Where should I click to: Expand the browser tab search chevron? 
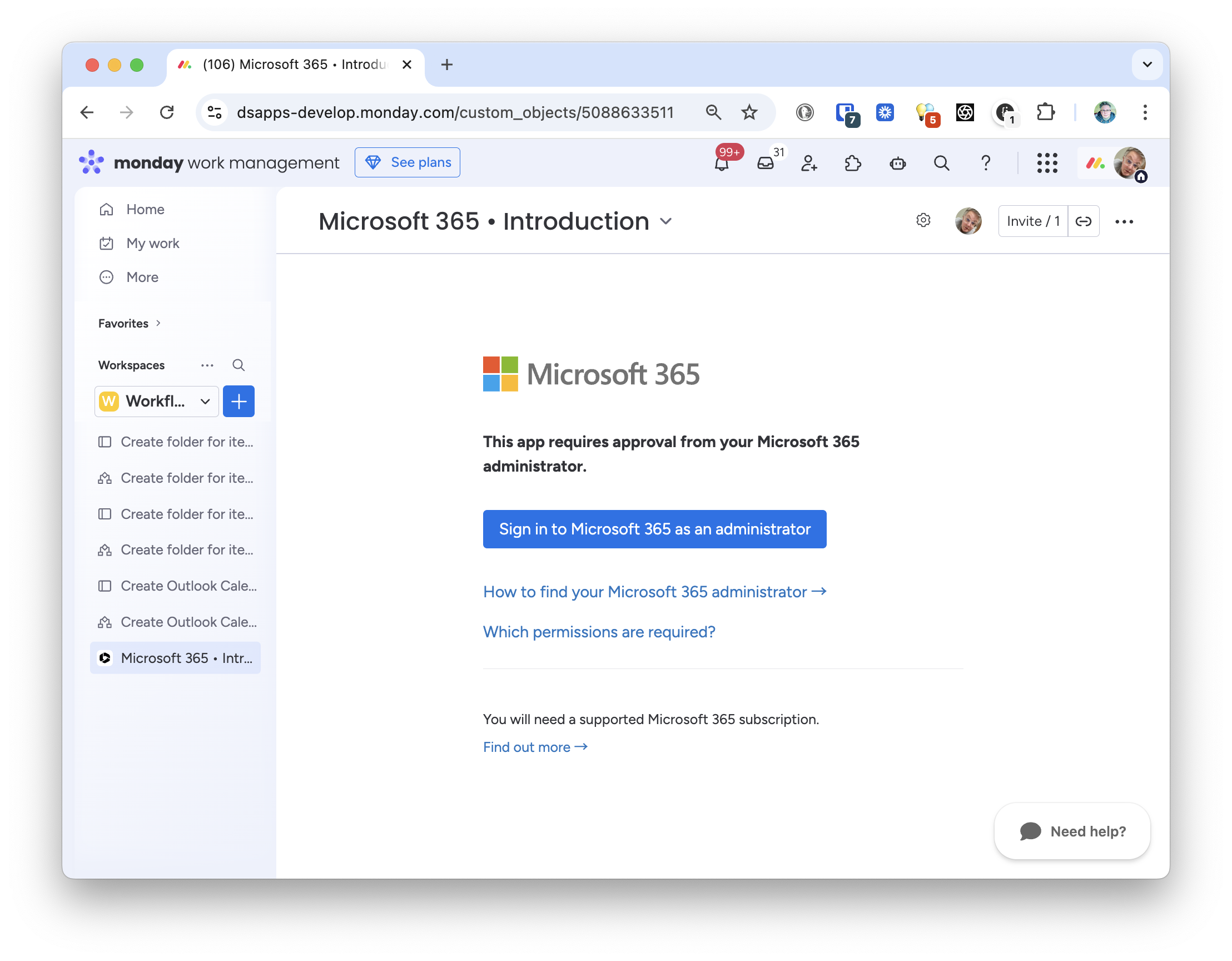[1147, 65]
